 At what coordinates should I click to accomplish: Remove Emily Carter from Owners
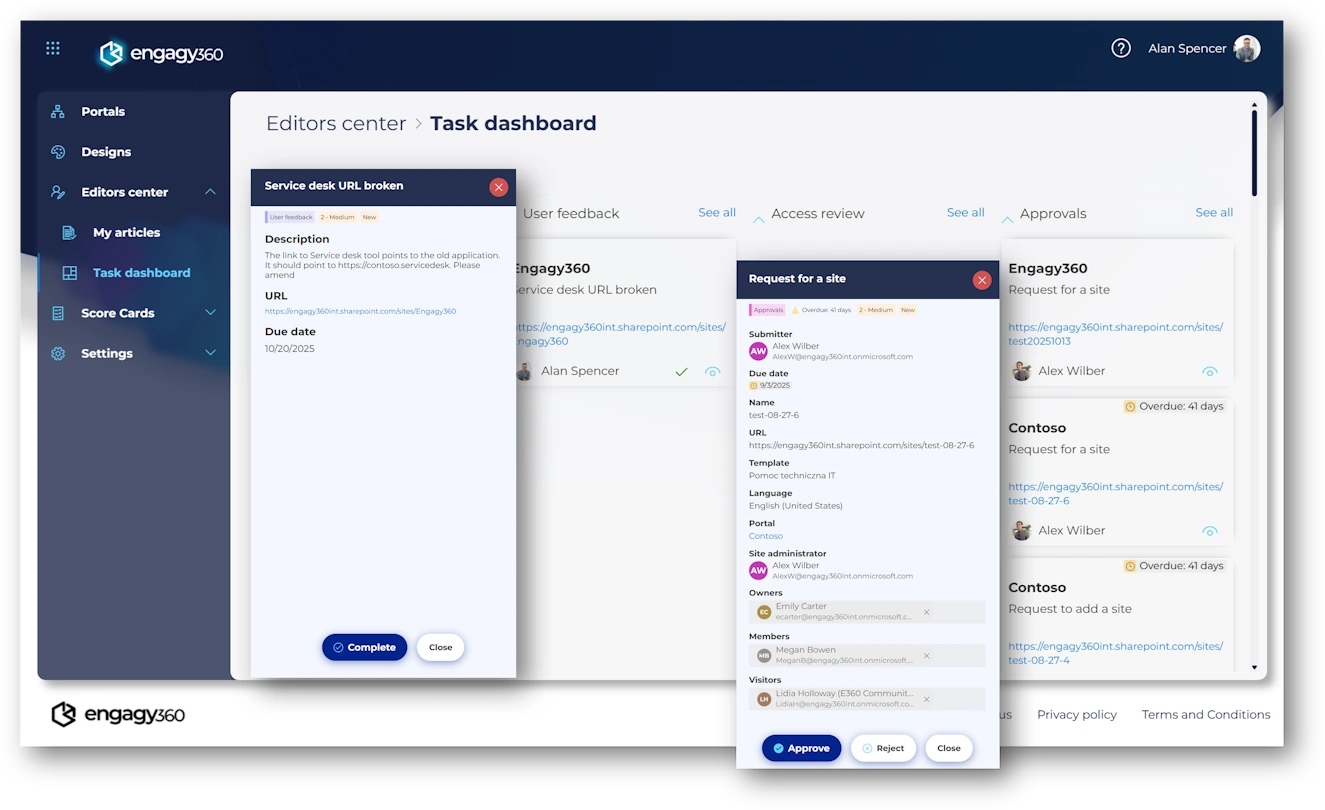pyautogui.click(x=926, y=612)
